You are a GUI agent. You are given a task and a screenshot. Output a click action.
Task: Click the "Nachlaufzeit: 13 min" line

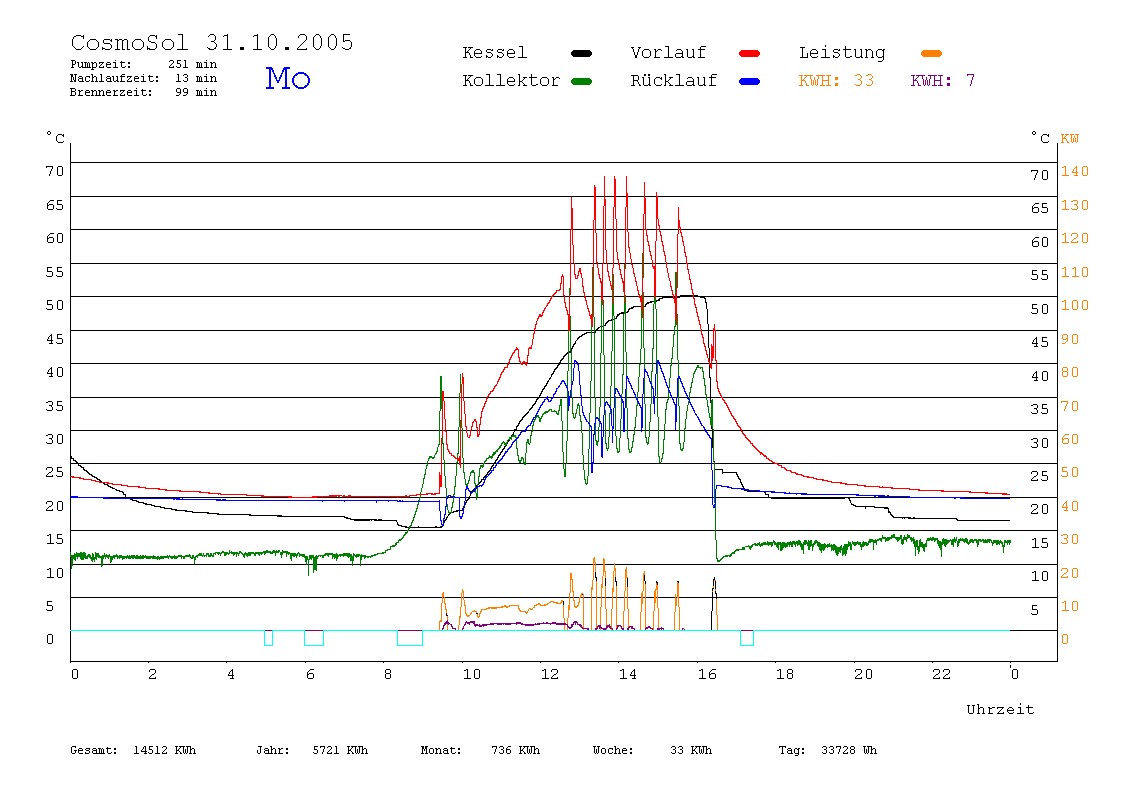144,78
